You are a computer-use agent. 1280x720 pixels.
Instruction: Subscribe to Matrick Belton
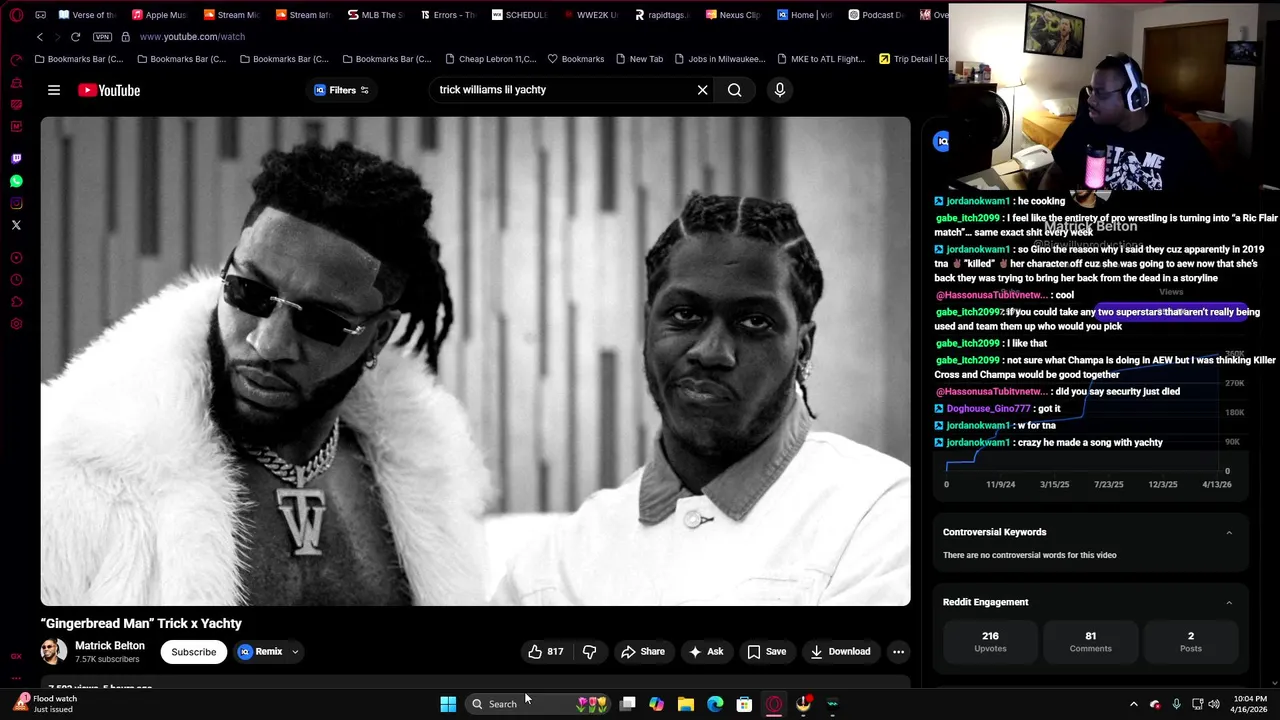point(193,652)
